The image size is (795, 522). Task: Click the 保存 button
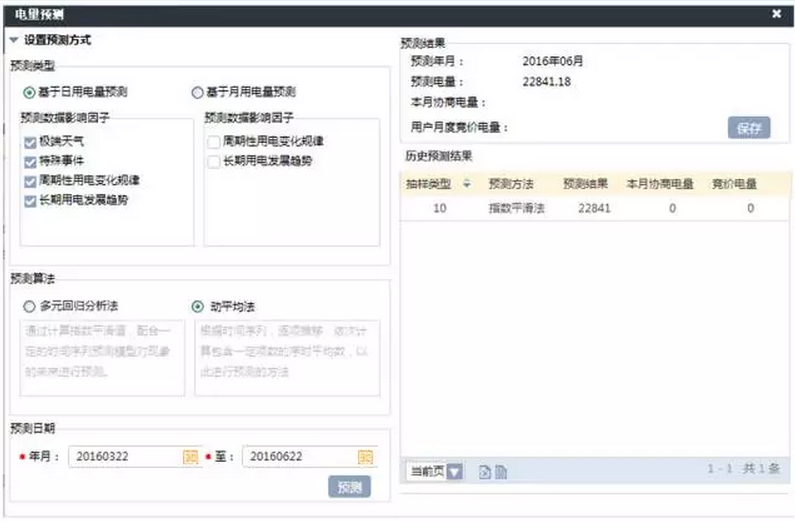pos(749,128)
